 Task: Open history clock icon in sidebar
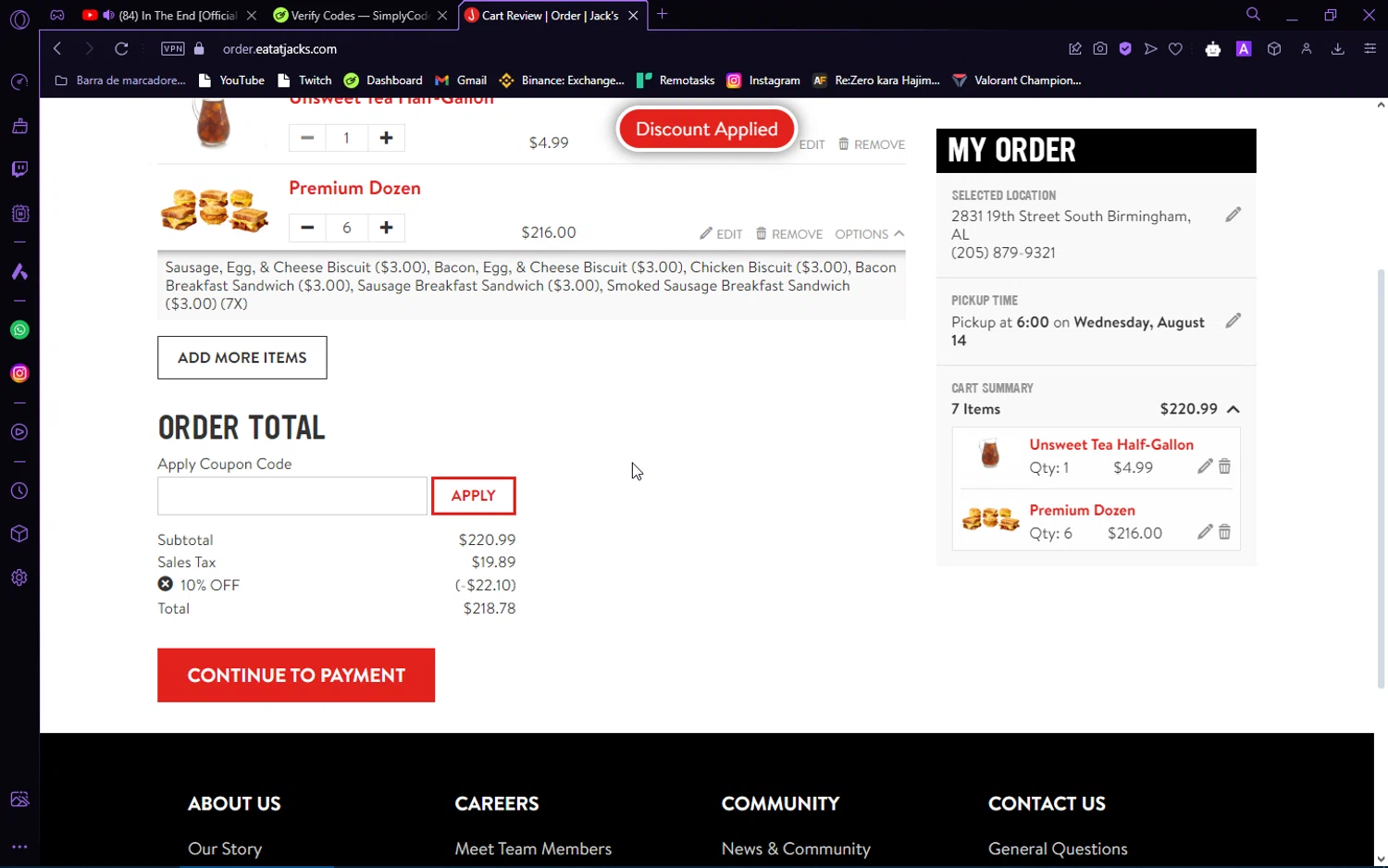[x=19, y=491]
